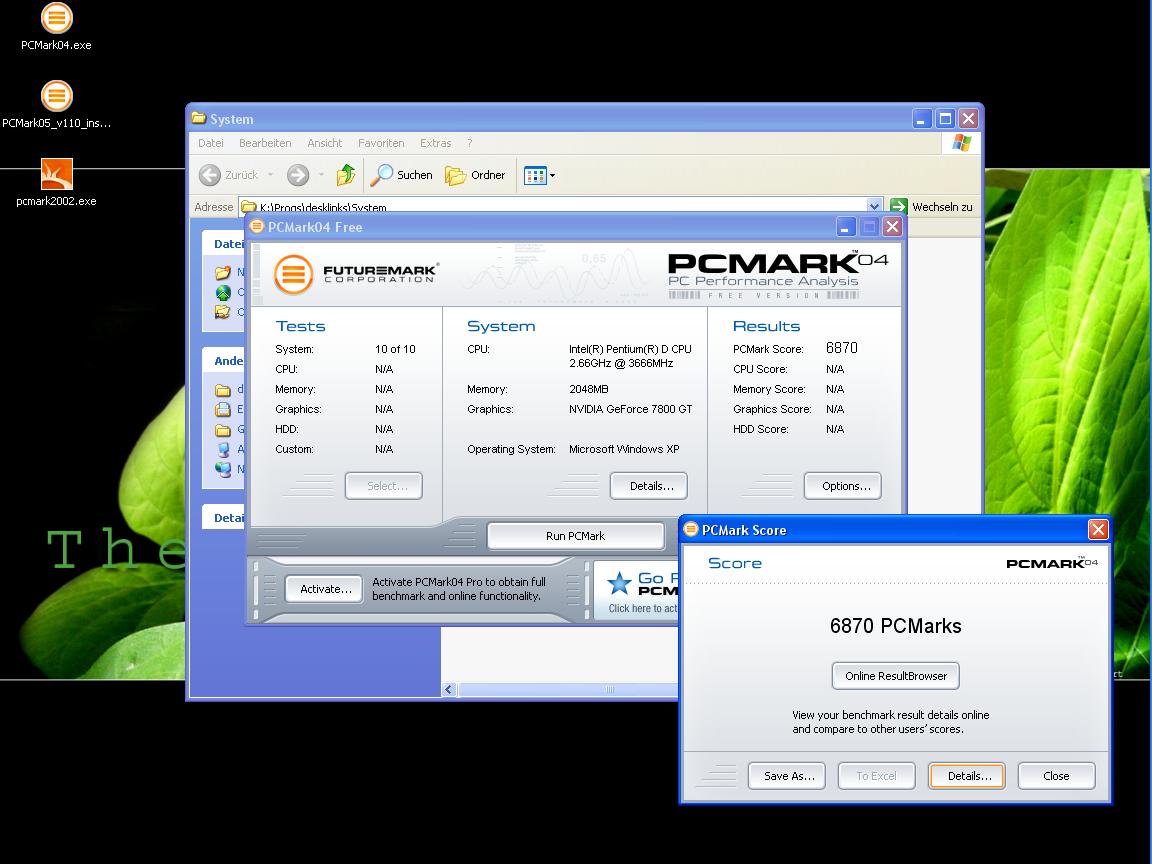This screenshot has width=1152, height=864.
Task: Click the computer icon under Andere pane
Action: (223, 449)
